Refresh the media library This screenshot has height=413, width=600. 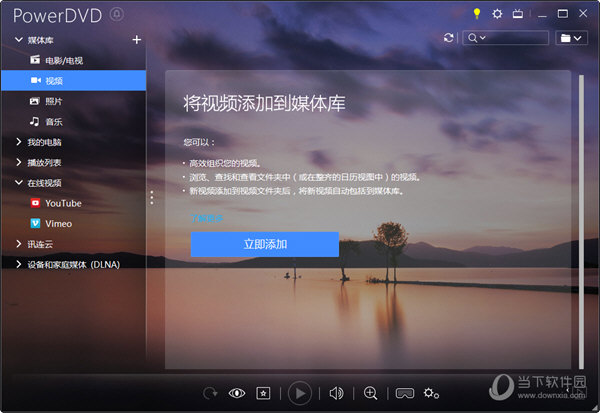tap(448, 38)
